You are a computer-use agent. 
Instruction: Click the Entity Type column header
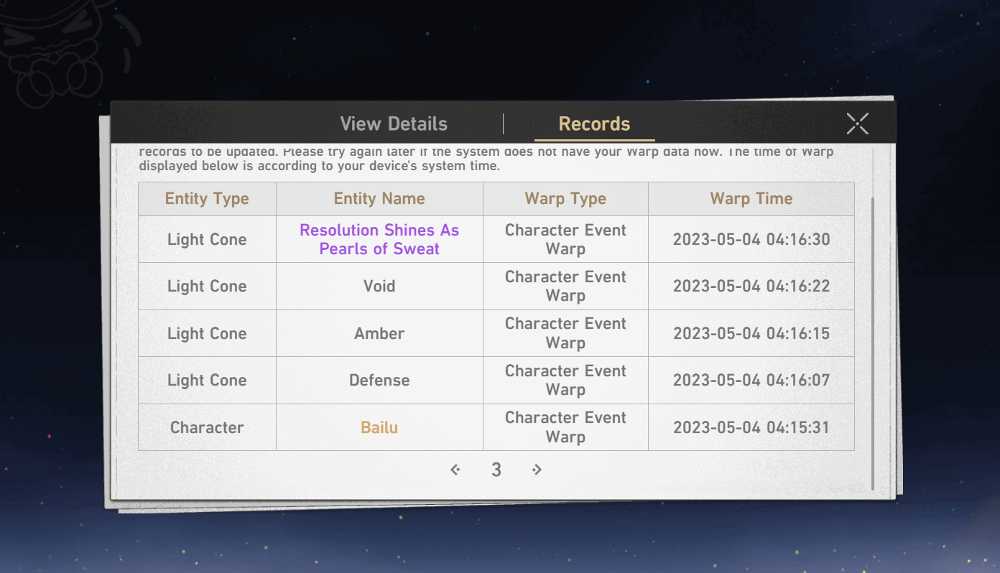point(207,198)
